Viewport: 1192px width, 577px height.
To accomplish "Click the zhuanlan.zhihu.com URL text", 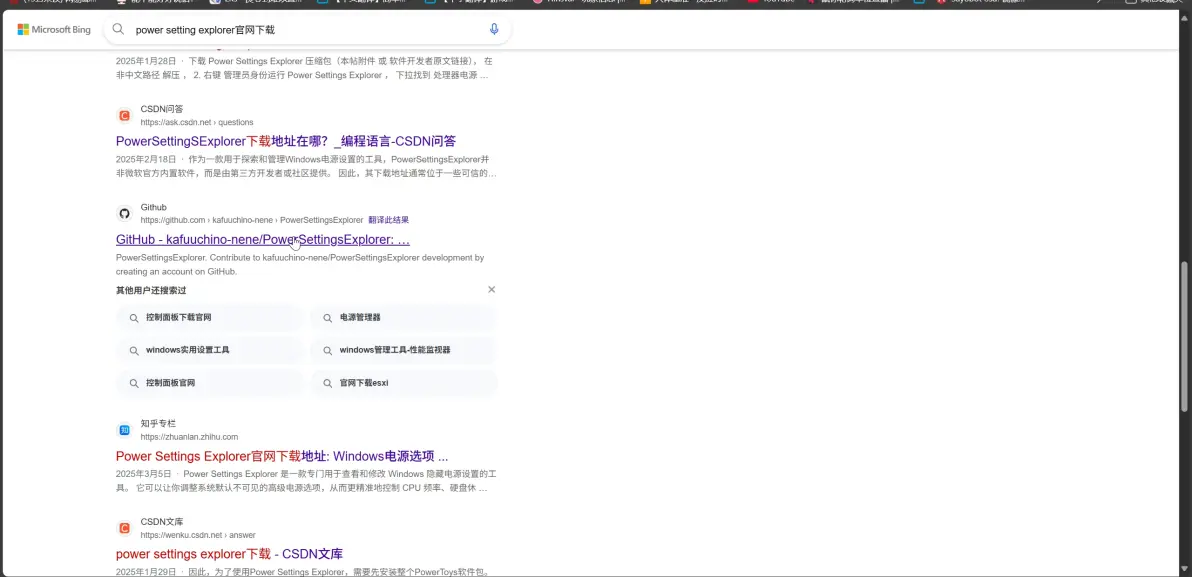I will click(x=189, y=437).
